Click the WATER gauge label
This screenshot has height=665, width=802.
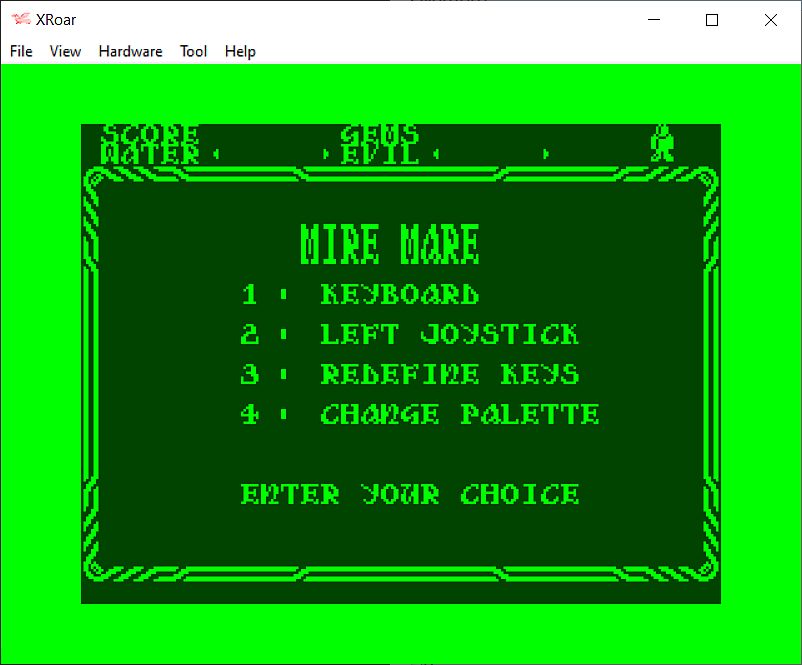point(150,154)
